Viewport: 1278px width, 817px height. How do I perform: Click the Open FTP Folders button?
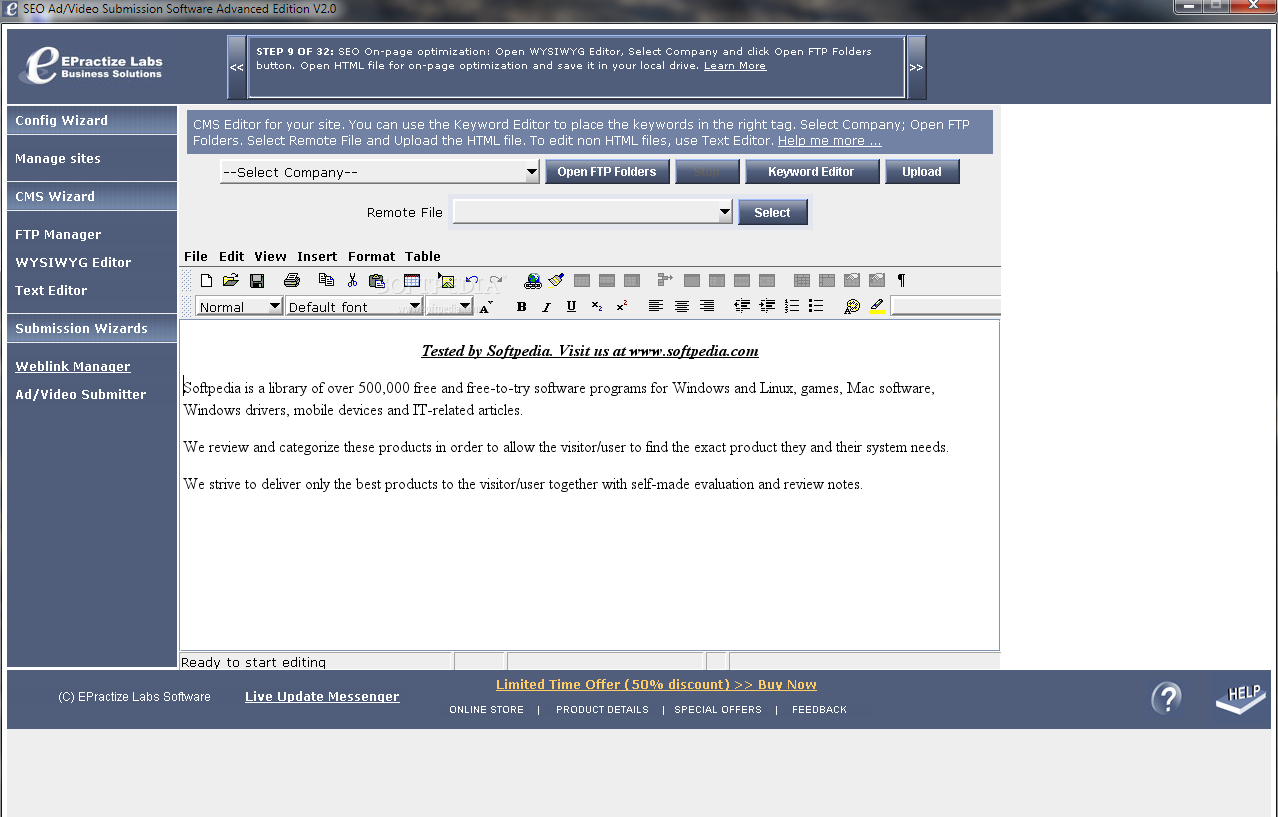pyautogui.click(x=607, y=172)
